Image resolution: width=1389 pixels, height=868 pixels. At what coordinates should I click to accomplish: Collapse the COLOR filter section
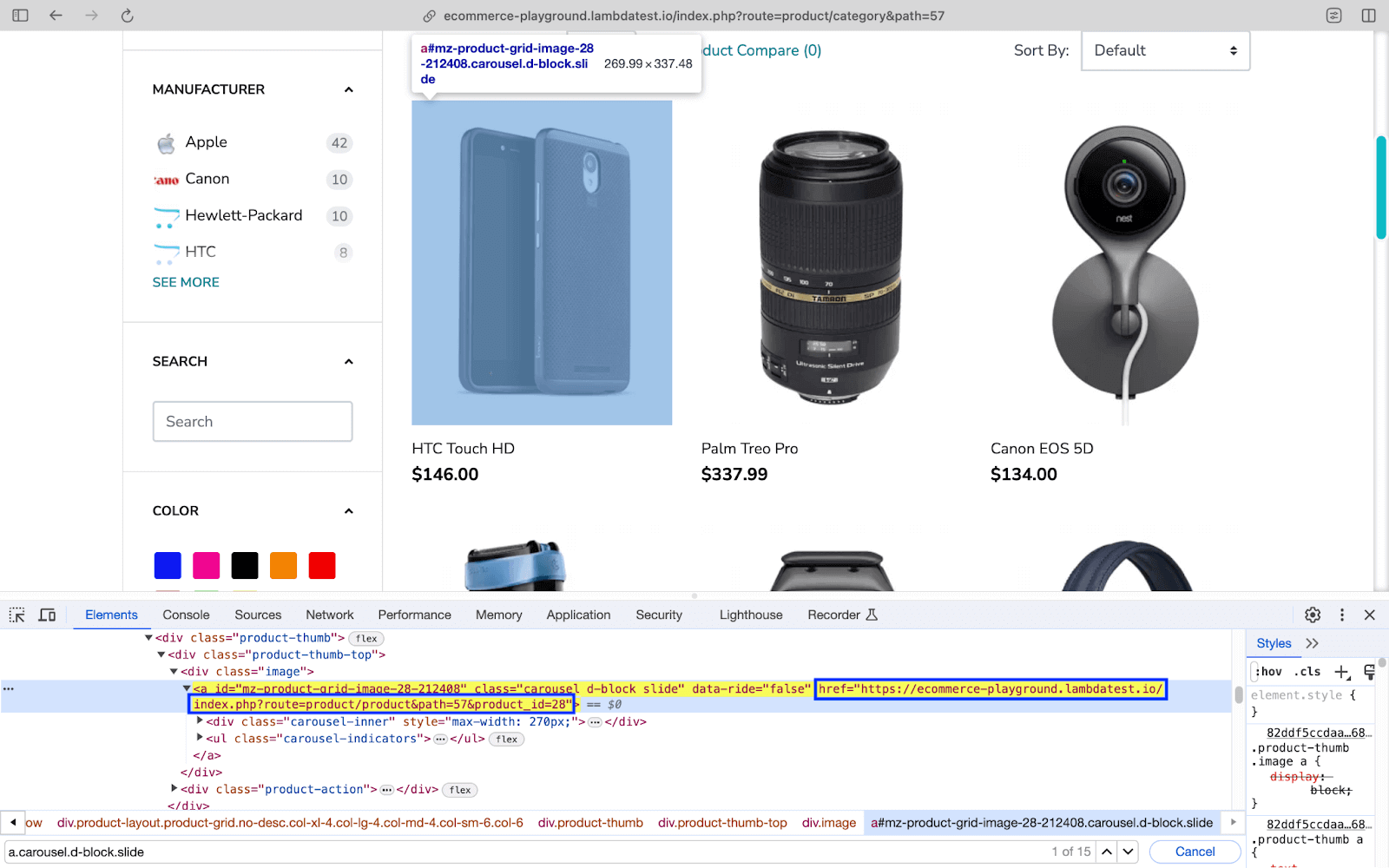349,511
